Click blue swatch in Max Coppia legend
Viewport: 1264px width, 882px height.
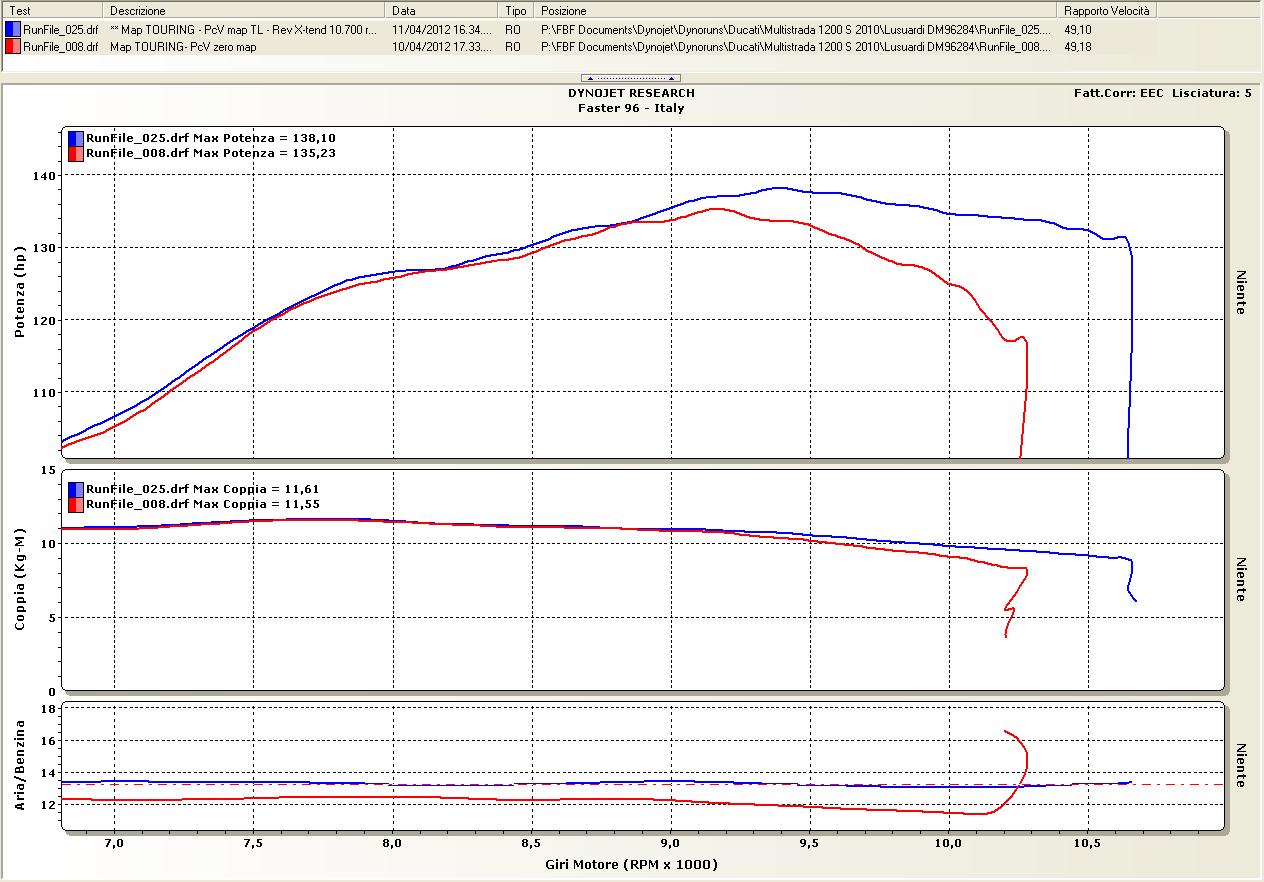coord(76,489)
